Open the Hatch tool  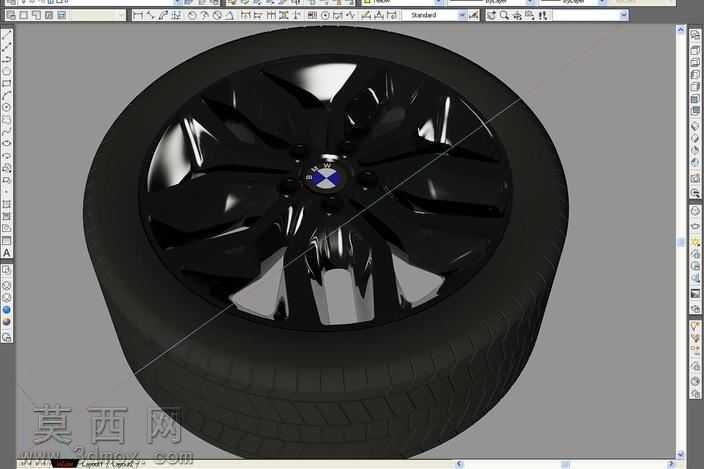tap(6, 204)
